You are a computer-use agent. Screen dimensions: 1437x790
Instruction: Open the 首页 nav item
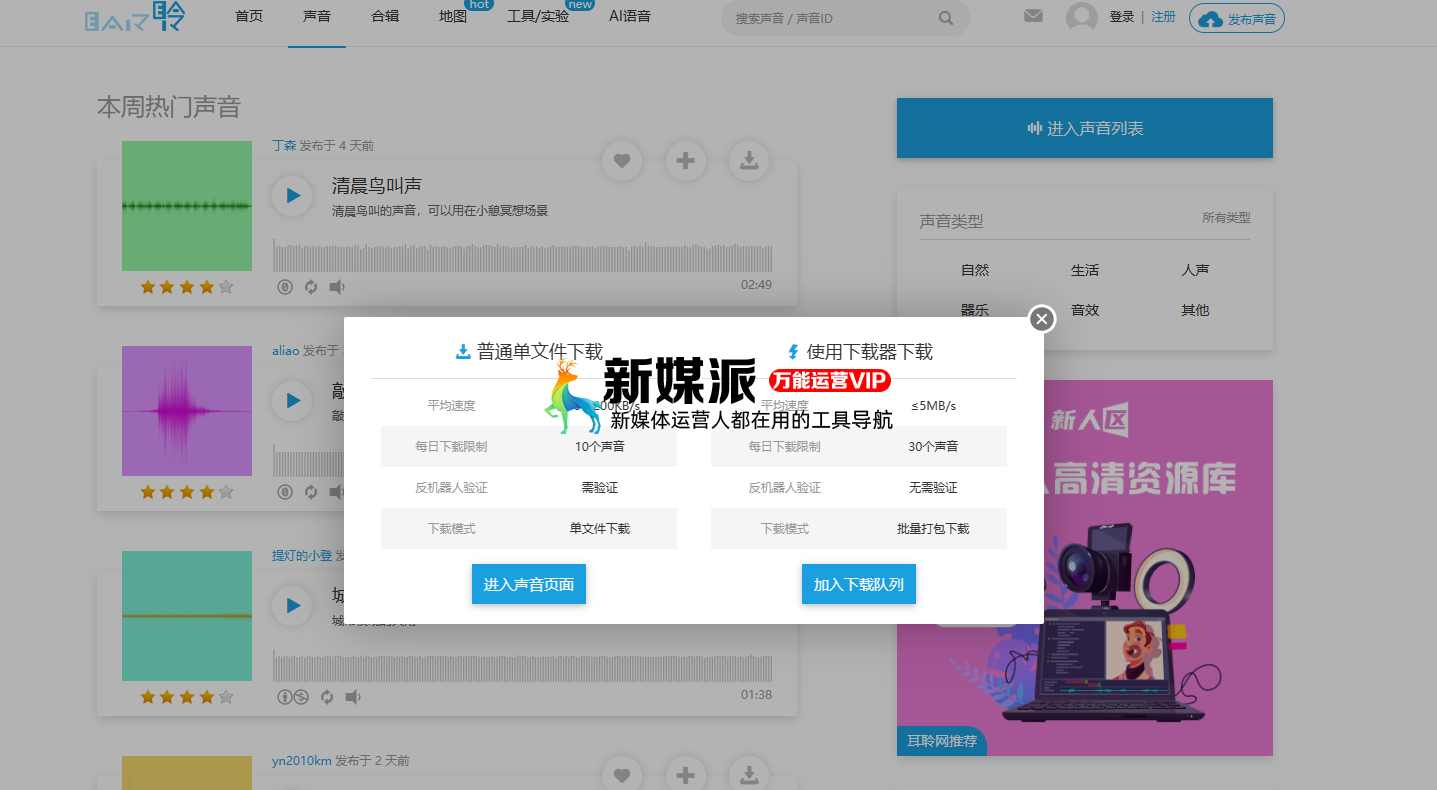(249, 17)
